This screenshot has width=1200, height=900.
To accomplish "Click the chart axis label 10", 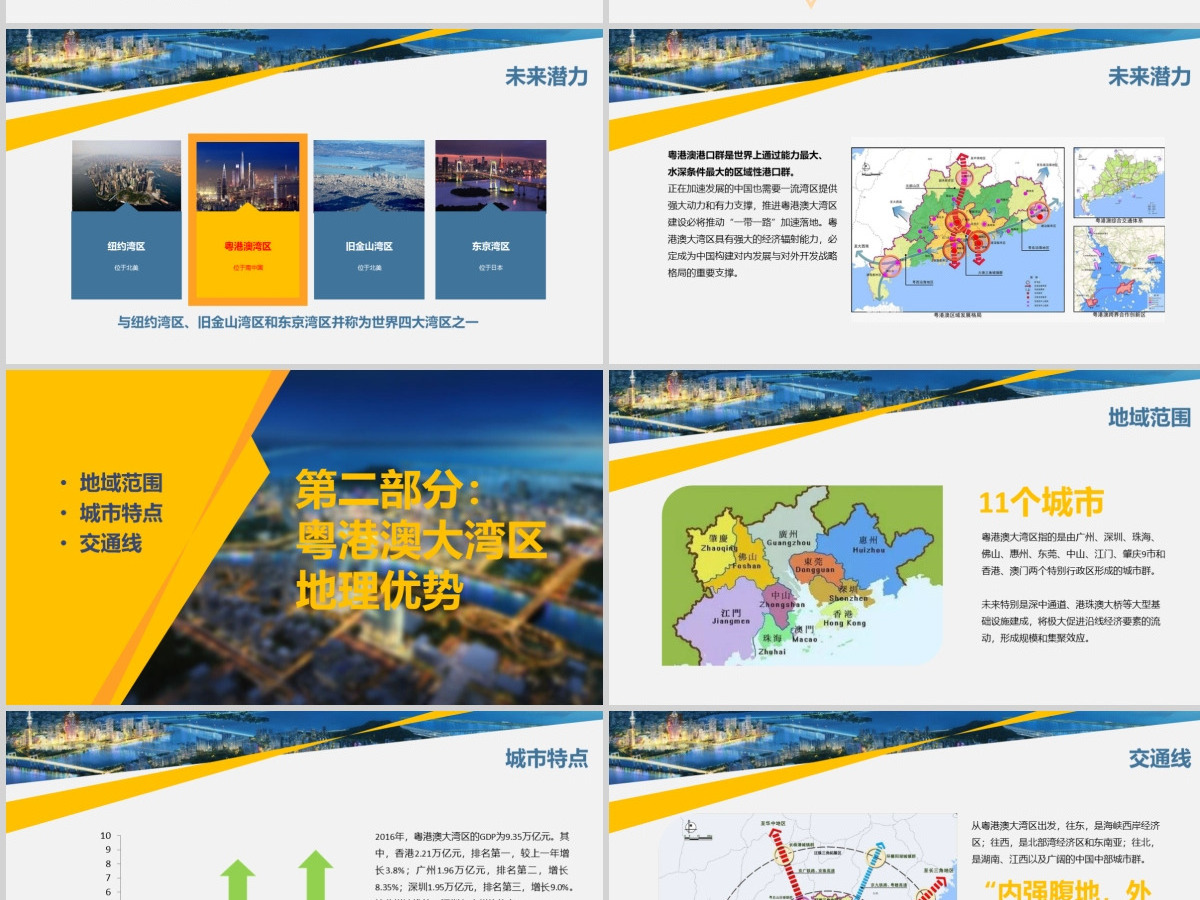I will pos(105,836).
